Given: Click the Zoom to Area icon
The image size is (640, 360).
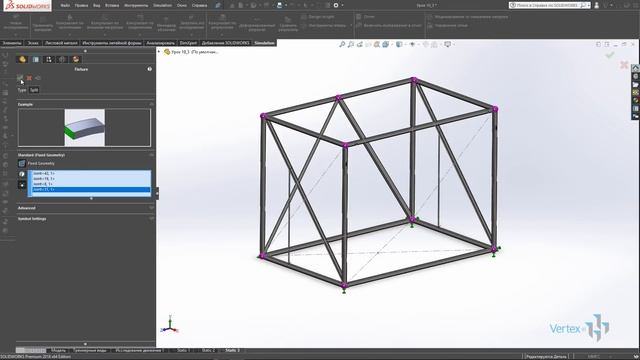Looking at the screenshot, I should click(x=351, y=44).
